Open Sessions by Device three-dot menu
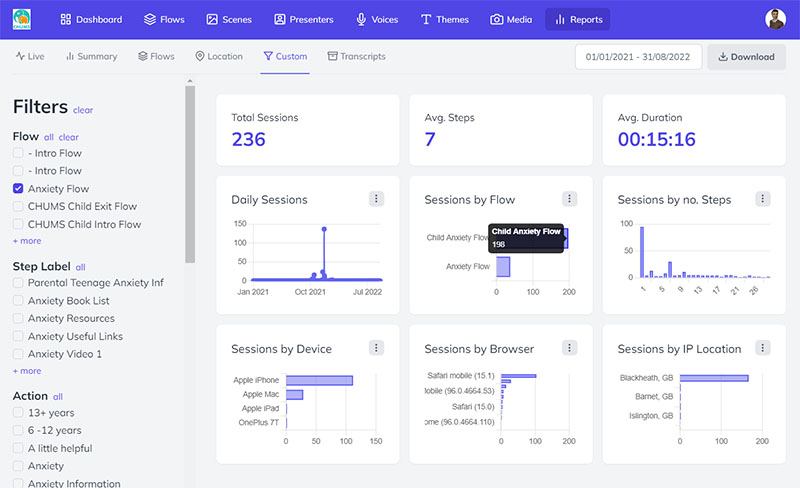 click(x=376, y=348)
